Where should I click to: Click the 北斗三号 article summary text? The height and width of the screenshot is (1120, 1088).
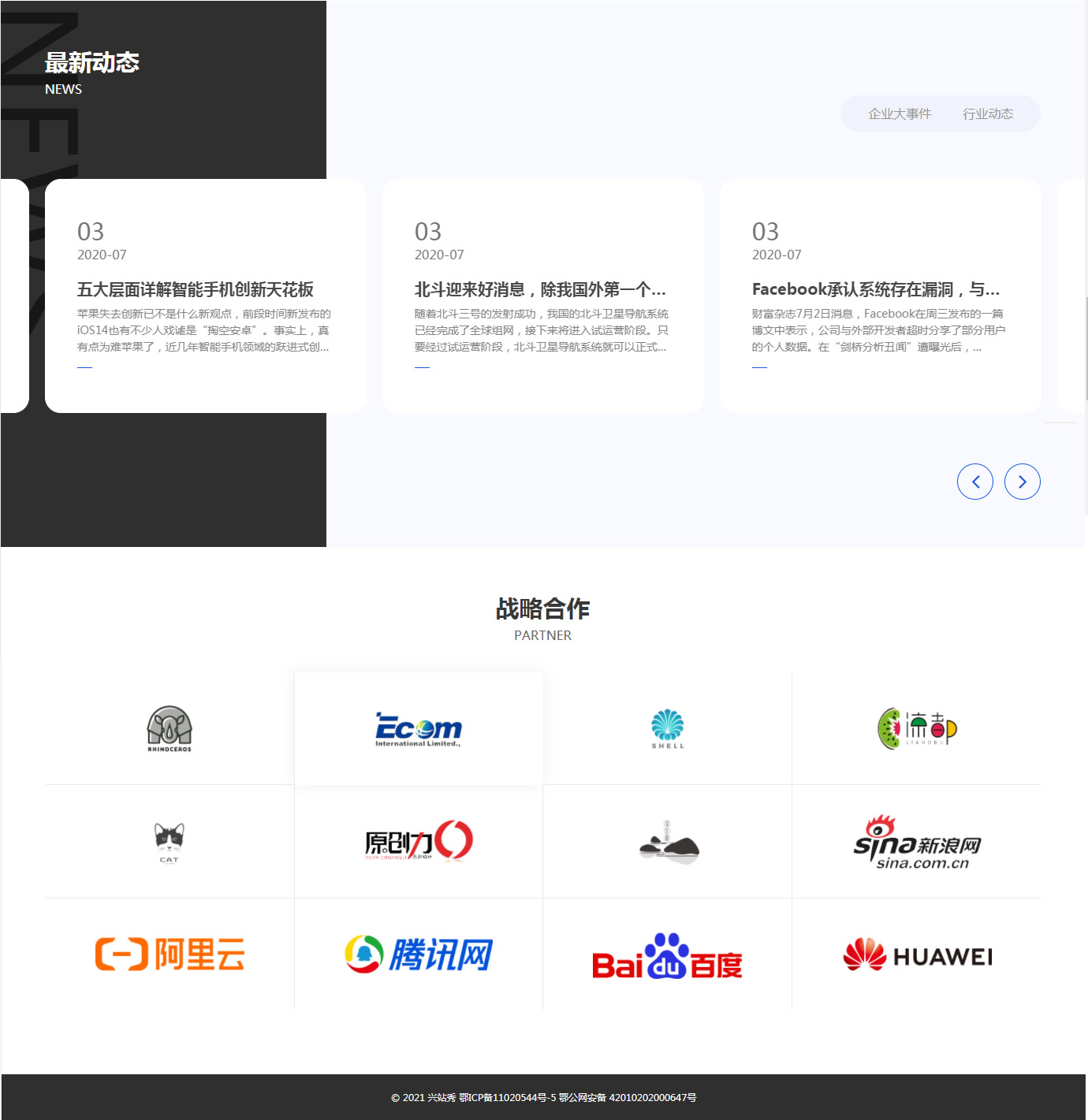(x=542, y=330)
